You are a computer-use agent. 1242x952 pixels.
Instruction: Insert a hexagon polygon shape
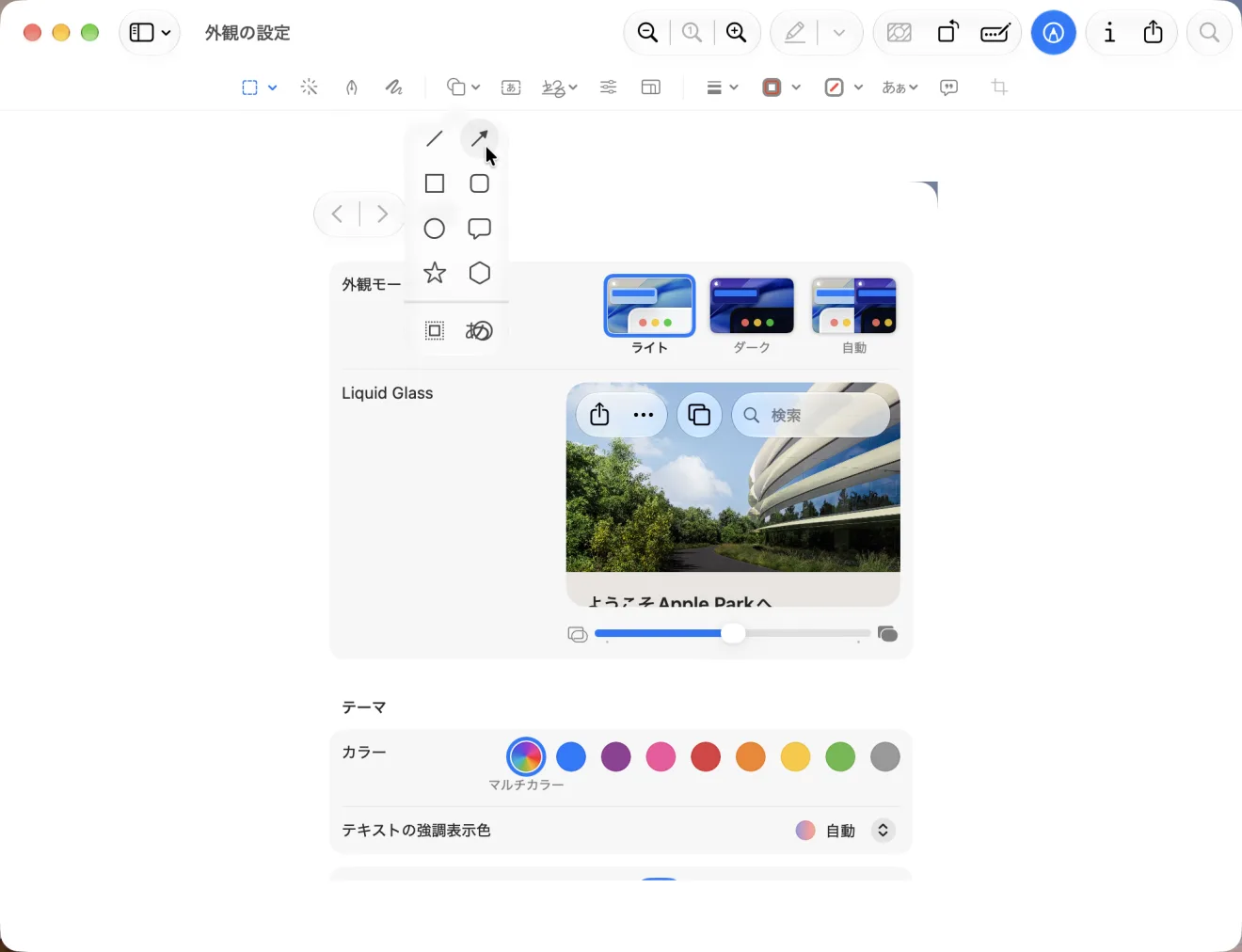point(479,273)
